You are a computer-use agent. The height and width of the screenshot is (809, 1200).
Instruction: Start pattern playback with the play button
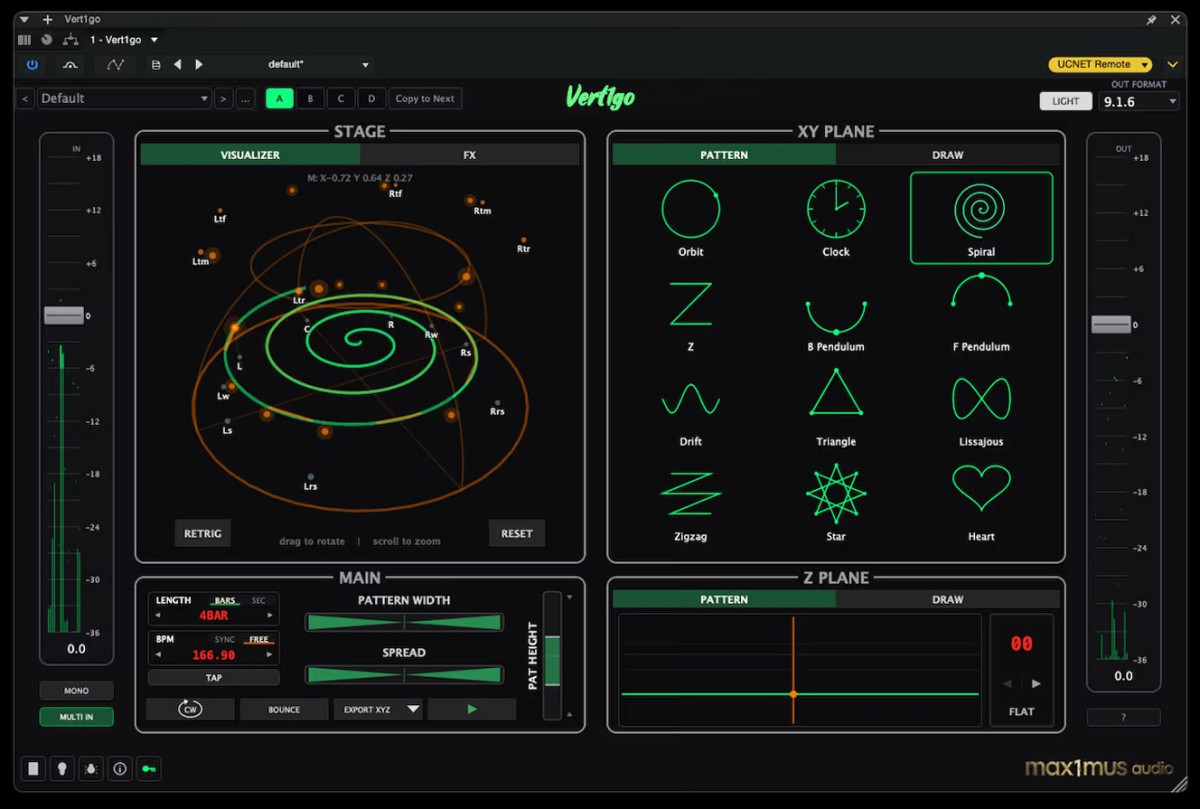(x=472, y=709)
